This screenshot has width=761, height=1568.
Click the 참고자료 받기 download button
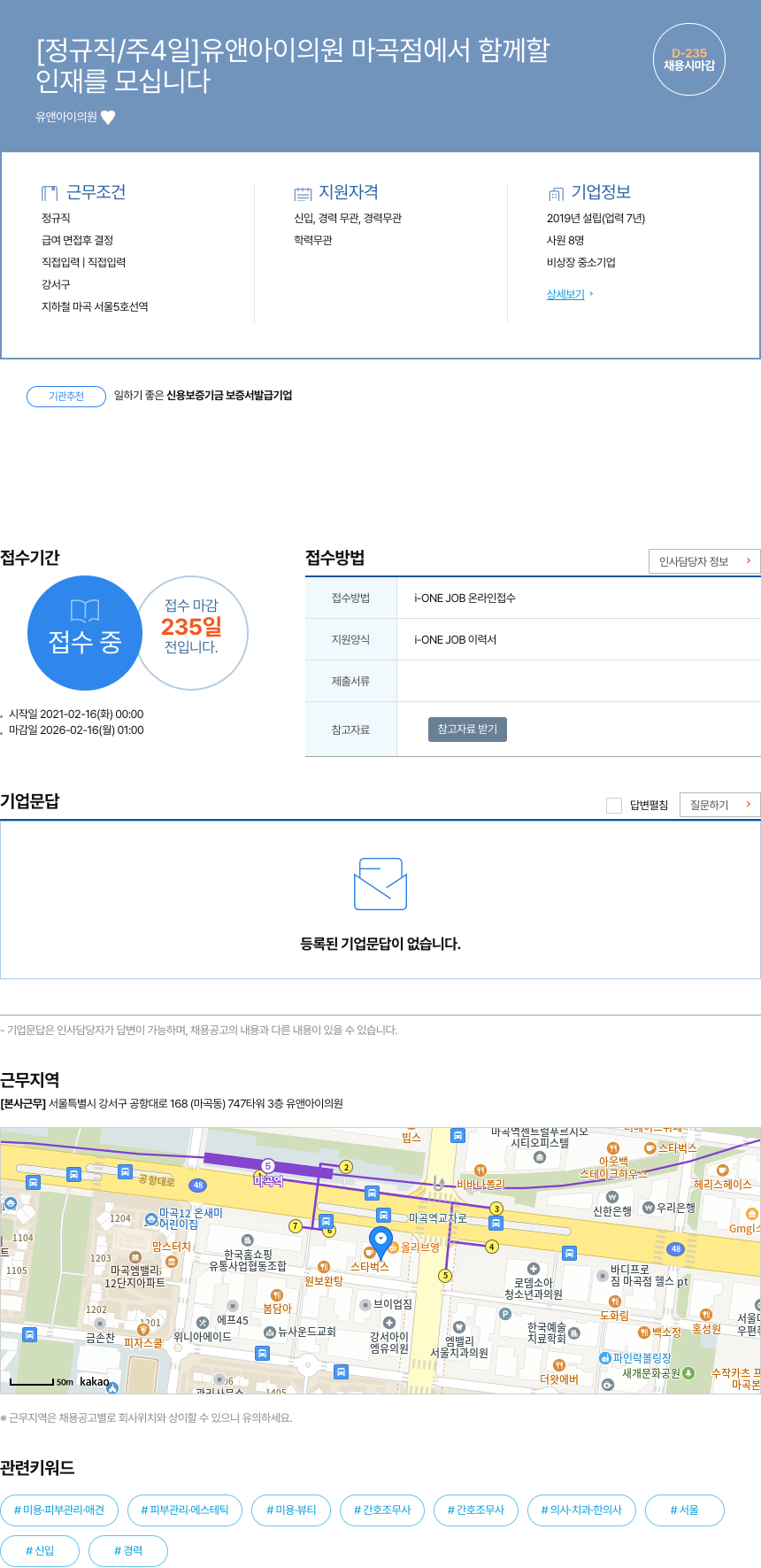pyautogui.click(x=467, y=730)
